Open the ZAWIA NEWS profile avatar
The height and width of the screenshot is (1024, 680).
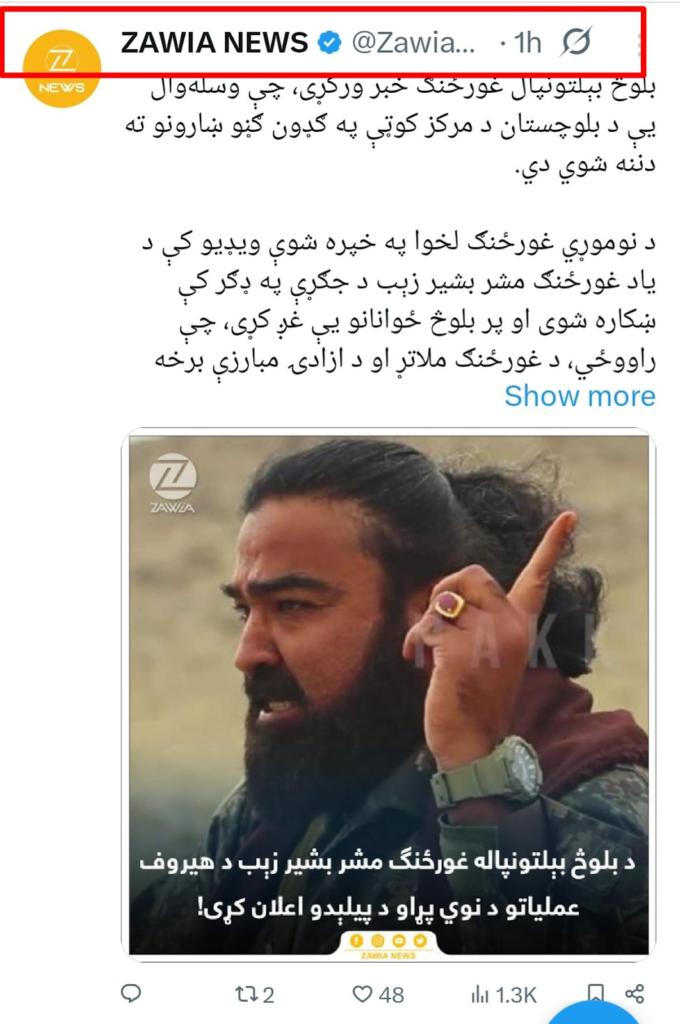pyautogui.click(x=62, y=68)
